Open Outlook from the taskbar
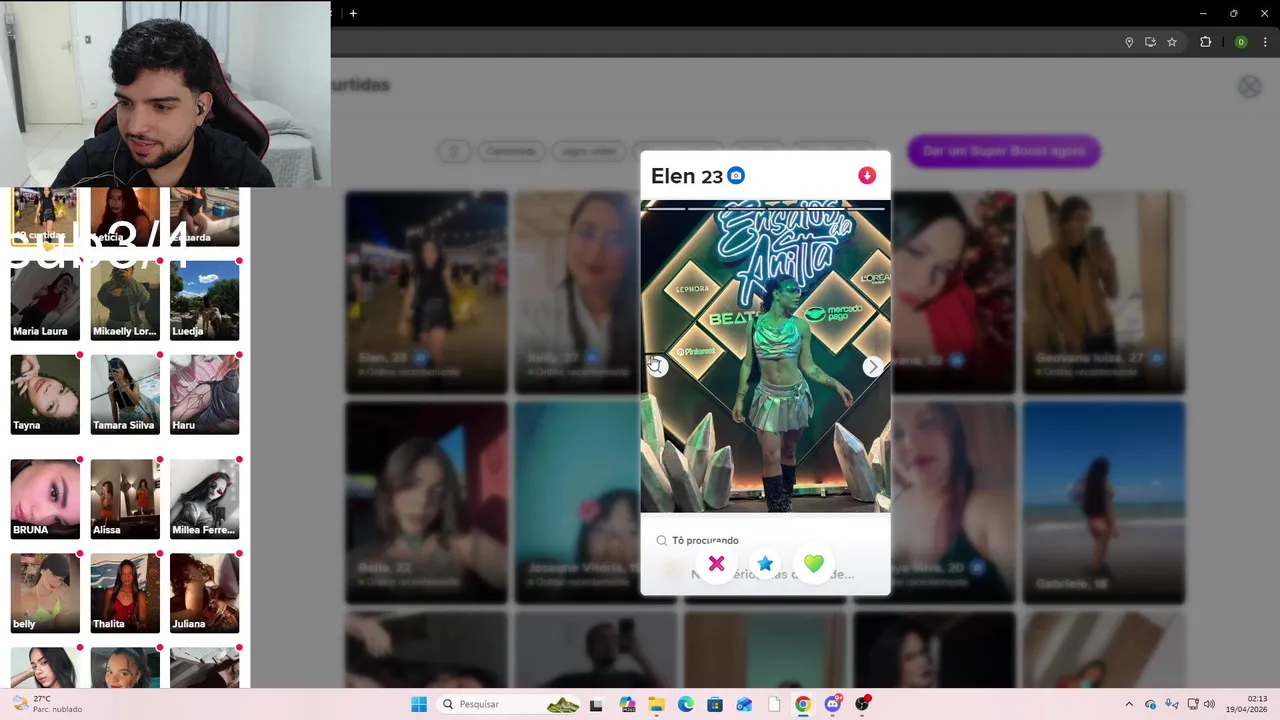The width and height of the screenshot is (1280, 720). tap(744, 704)
